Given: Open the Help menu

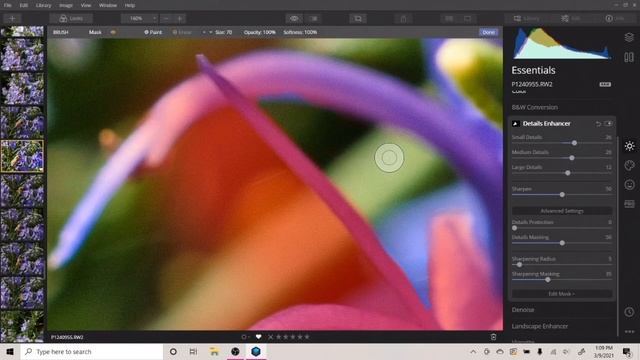Looking at the screenshot, I should point(130,5).
